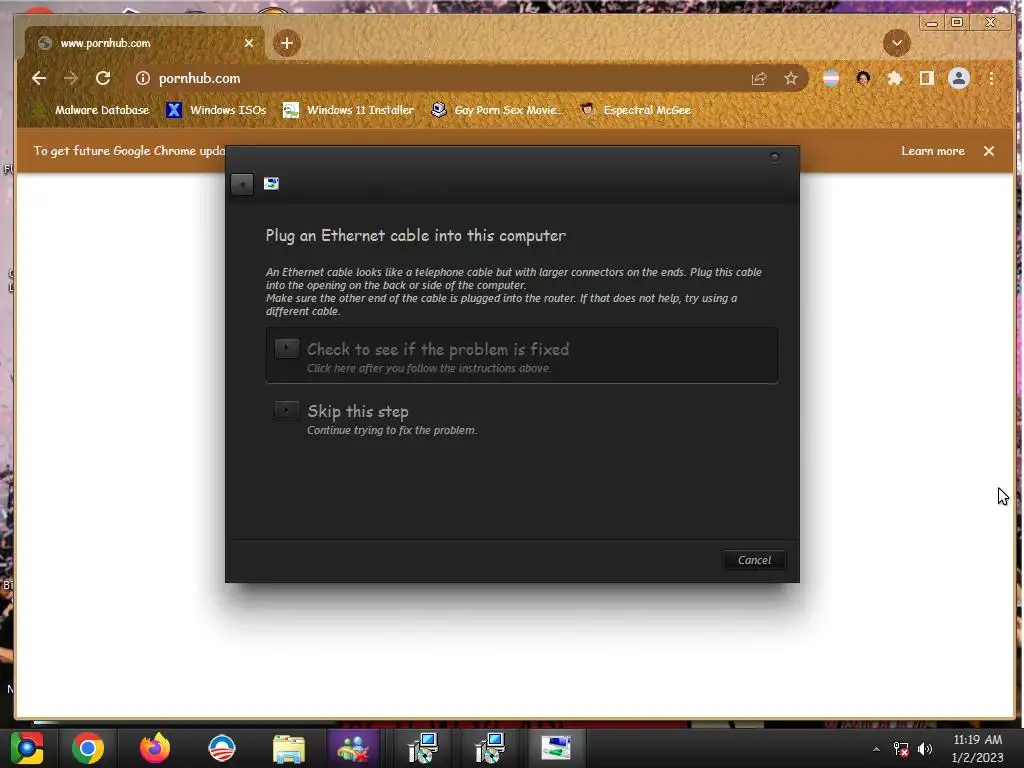Open second network setup taskbar item
The height and width of the screenshot is (768, 1024).
(x=490, y=748)
